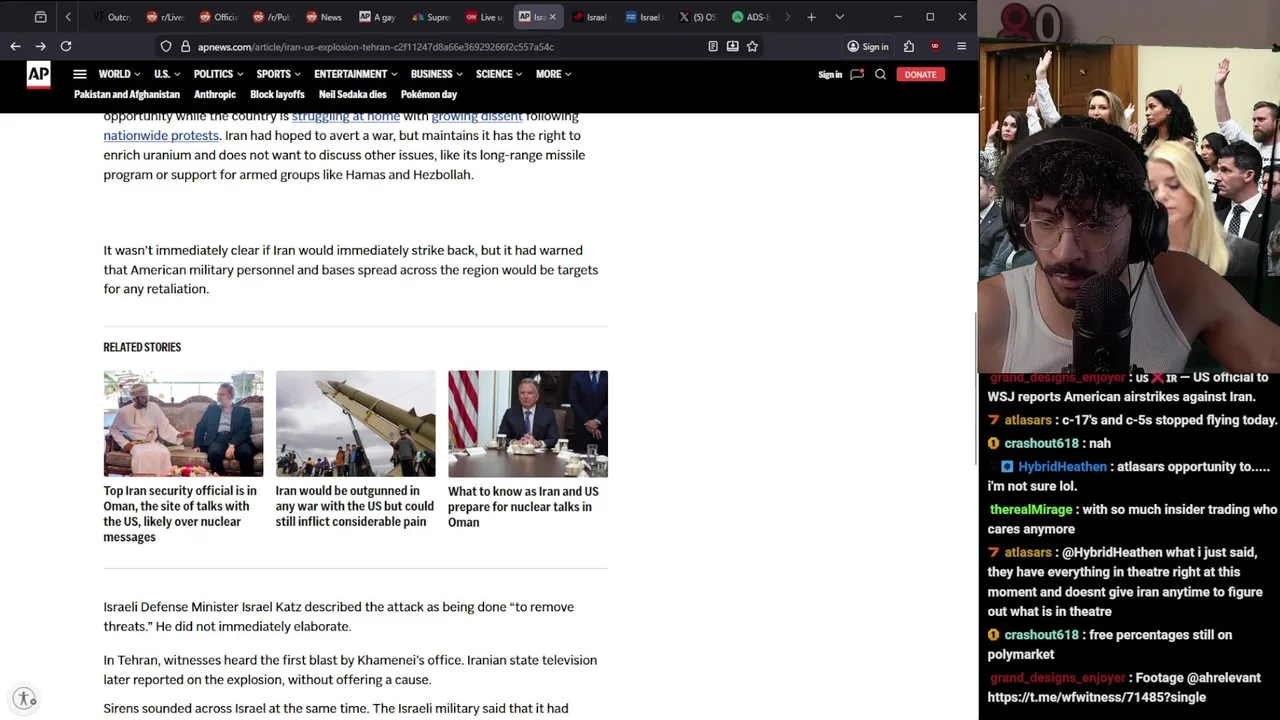This screenshot has height=720, width=1280.
Task: Switch to the 'A gay' AP tab
Action: coord(378,17)
